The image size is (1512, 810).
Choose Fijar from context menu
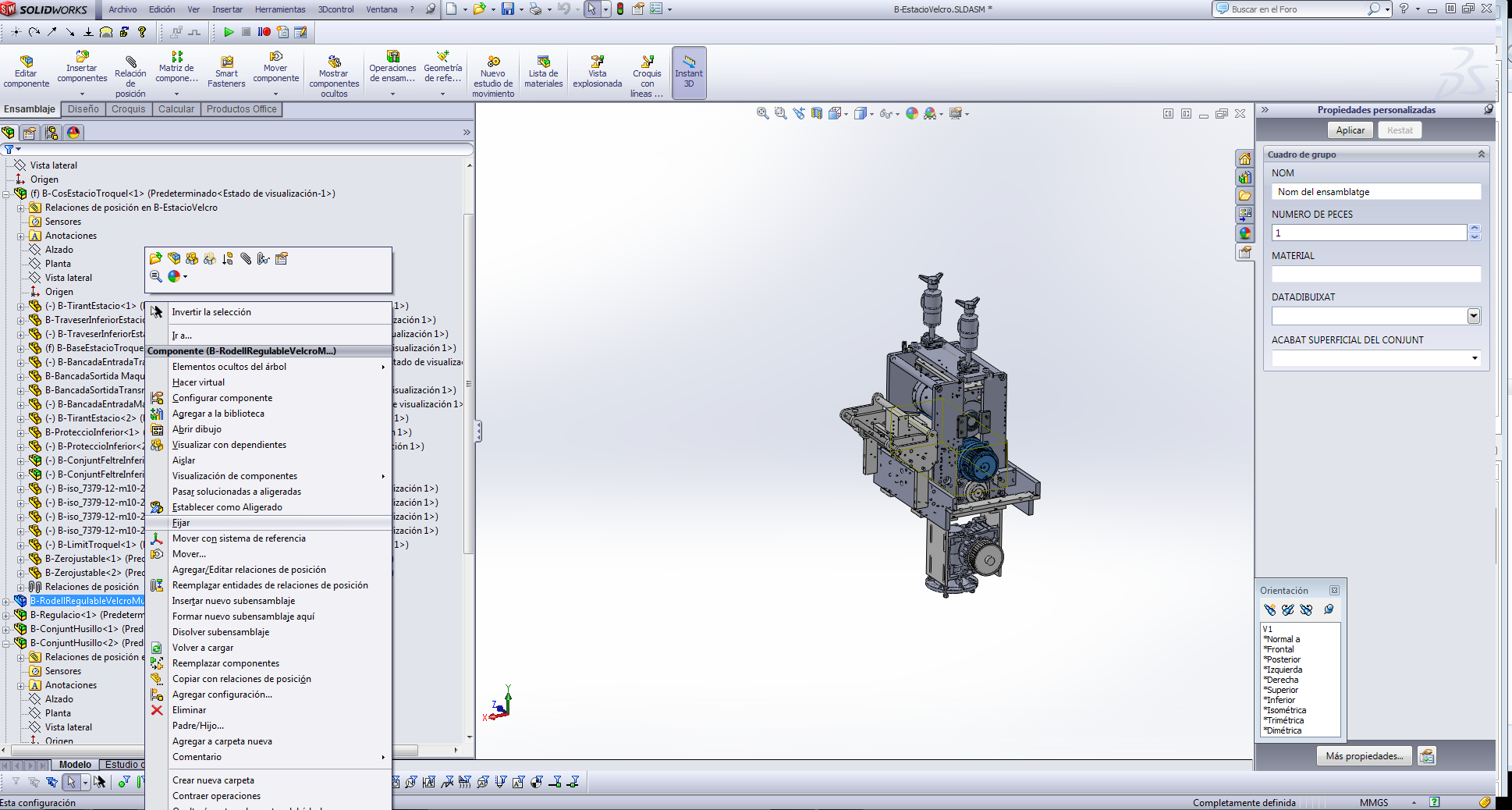coord(269,523)
